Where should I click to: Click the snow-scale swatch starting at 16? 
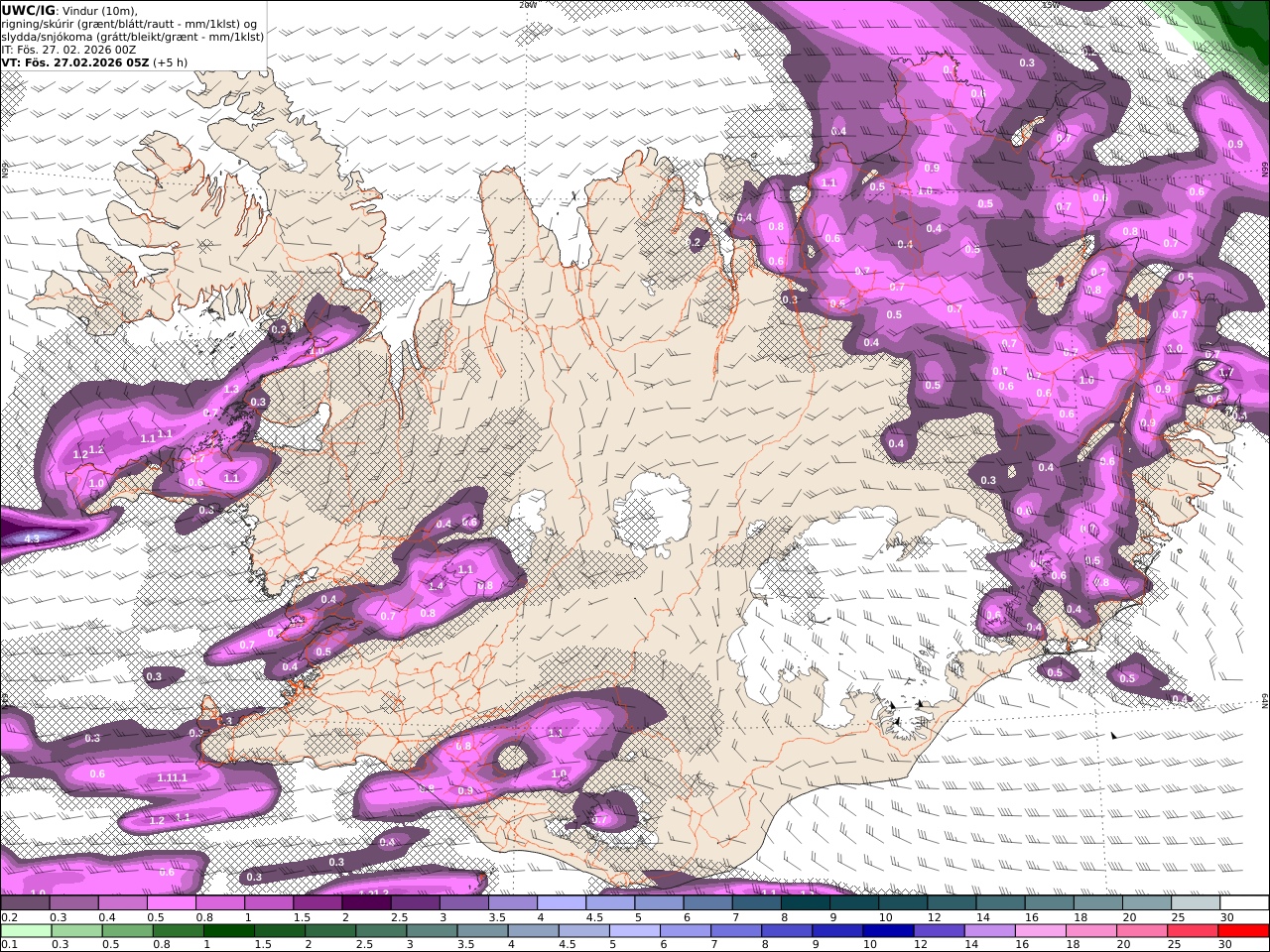pyautogui.click(x=1050, y=903)
